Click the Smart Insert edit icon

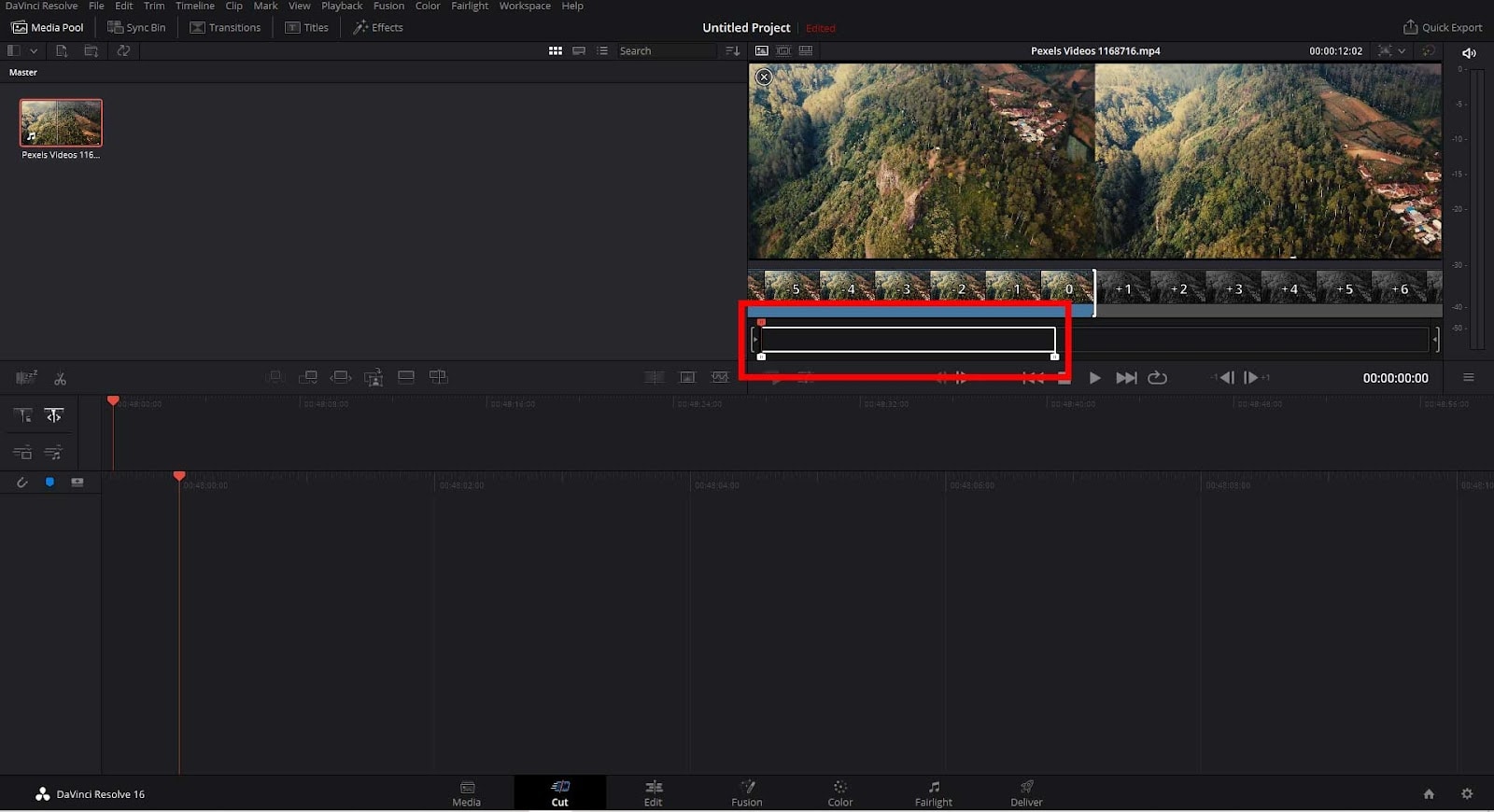[x=275, y=377]
